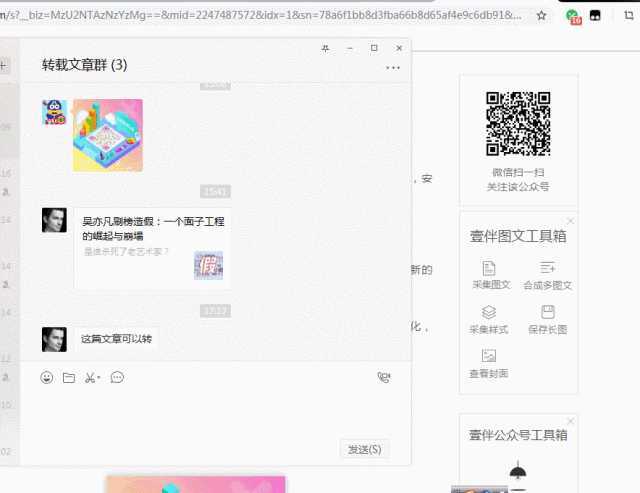Select the screenshot scissors tool

pos(92,378)
